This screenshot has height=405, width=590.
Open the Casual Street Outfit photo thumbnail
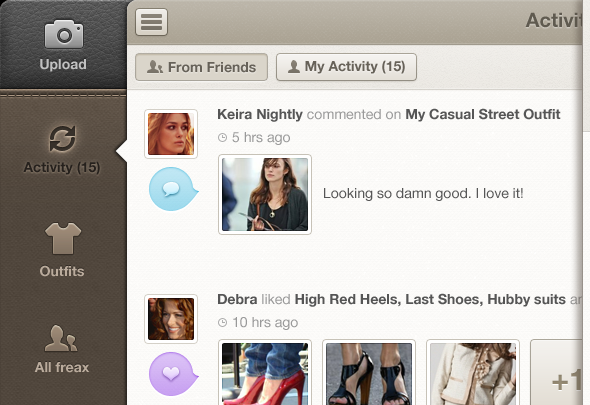[265, 194]
